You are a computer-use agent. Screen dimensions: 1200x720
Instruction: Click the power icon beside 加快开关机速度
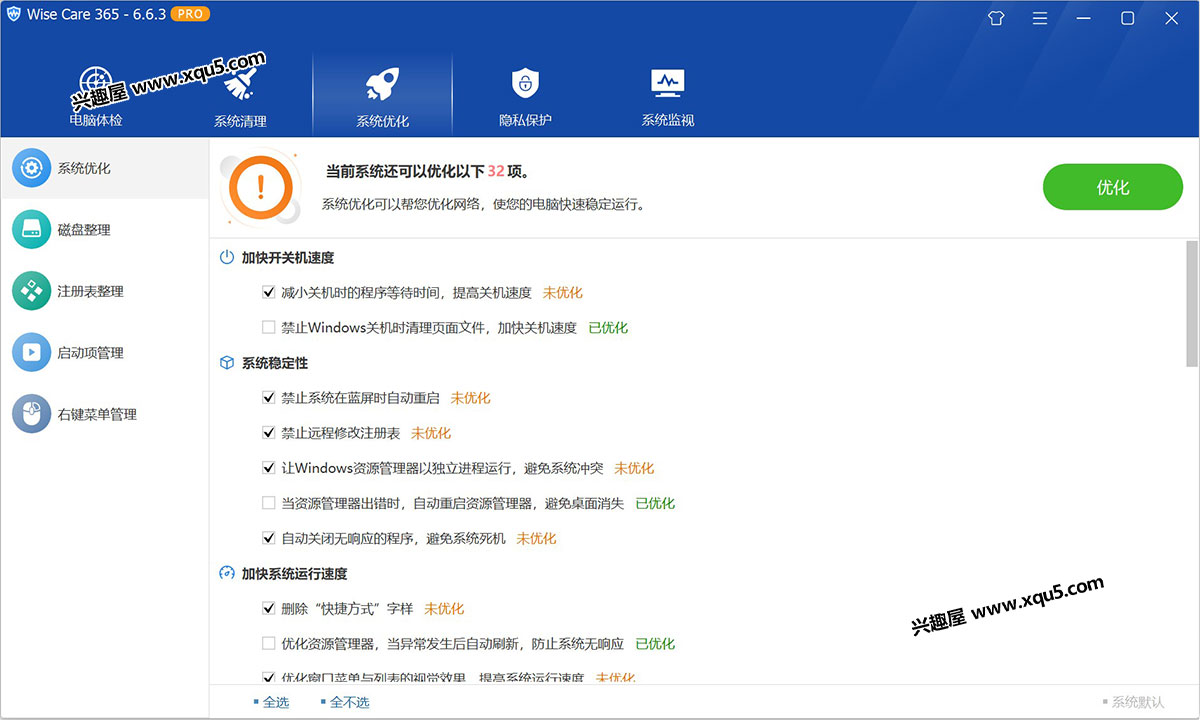pos(227,257)
